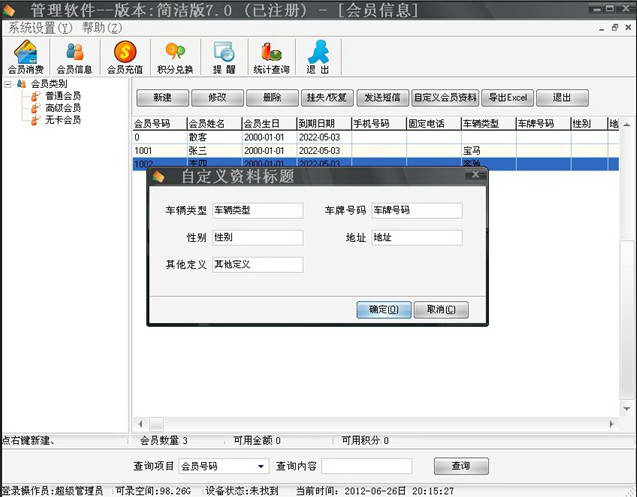This screenshot has width=637, height=497.
Task: Open the 帮助(Z) menu
Action: [x=102, y=28]
